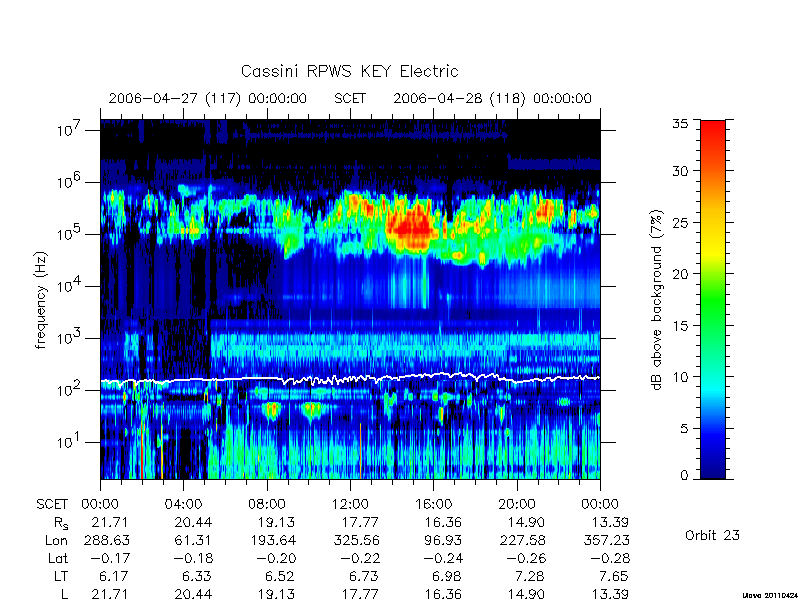This screenshot has height=600, width=800.
Task: Click the time axis tick '04:00'
Action: pyautogui.click(x=183, y=505)
